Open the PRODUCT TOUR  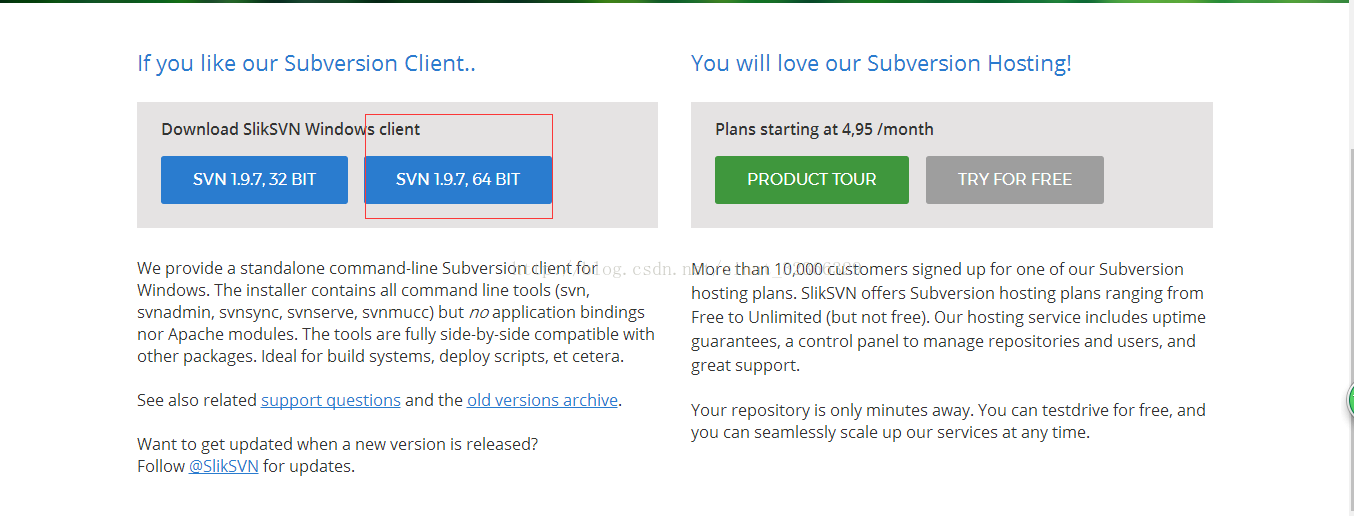point(812,180)
